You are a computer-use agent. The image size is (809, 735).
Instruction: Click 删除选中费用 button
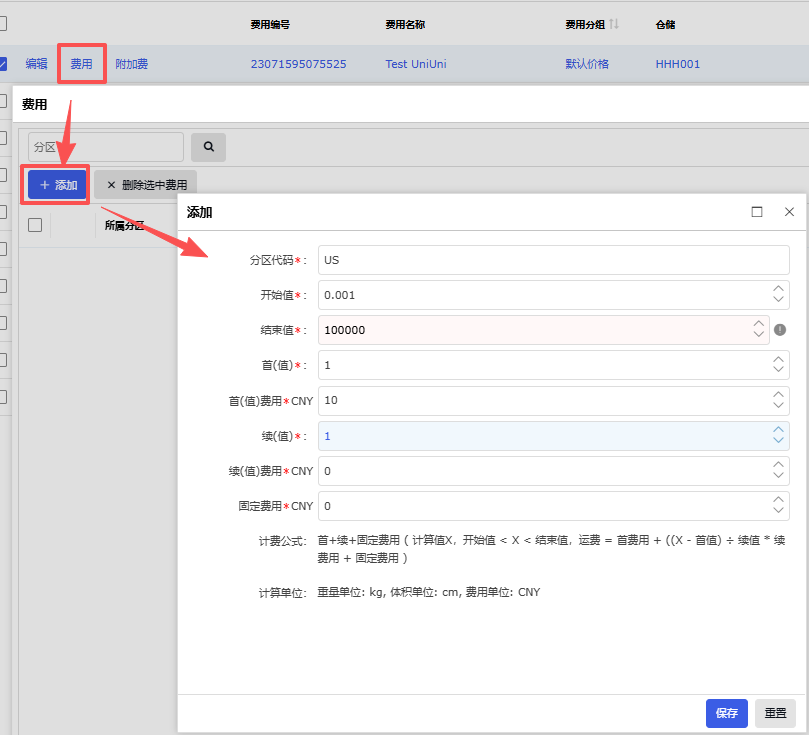click(146, 185)
